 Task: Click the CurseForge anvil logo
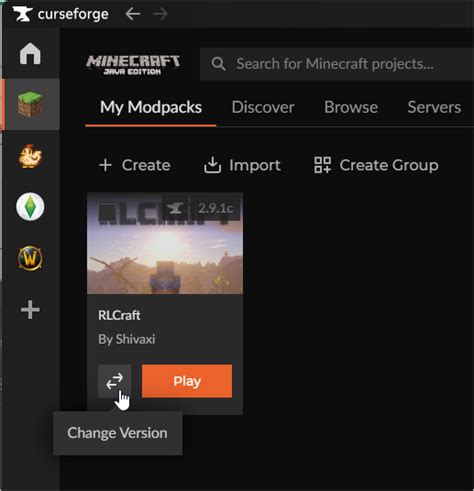[22, 14]
